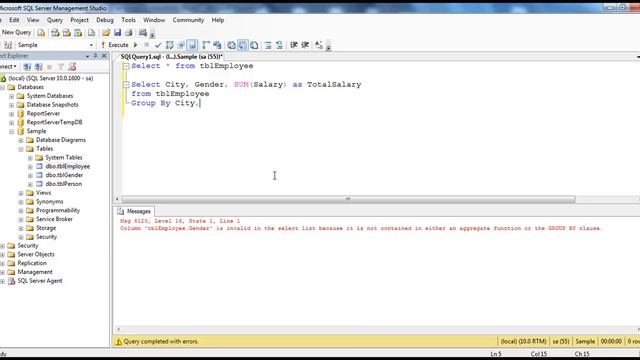Open Query Options from the toolbar
This screenshot has width=640, height=360.
(181, 45)
